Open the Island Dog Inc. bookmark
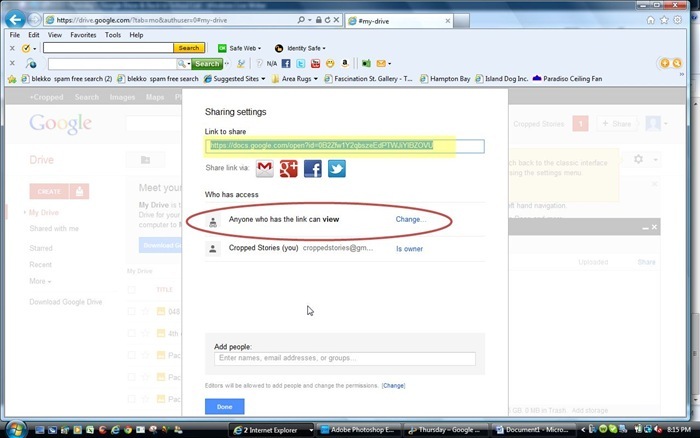 click(x=502, y=79)
